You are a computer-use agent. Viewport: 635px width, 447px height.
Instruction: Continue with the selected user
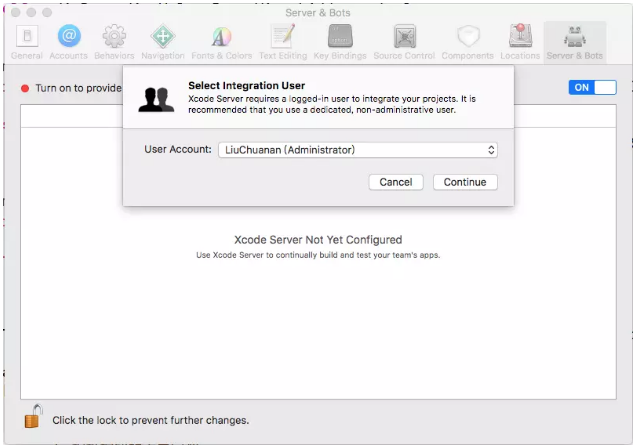click(465, 182)
